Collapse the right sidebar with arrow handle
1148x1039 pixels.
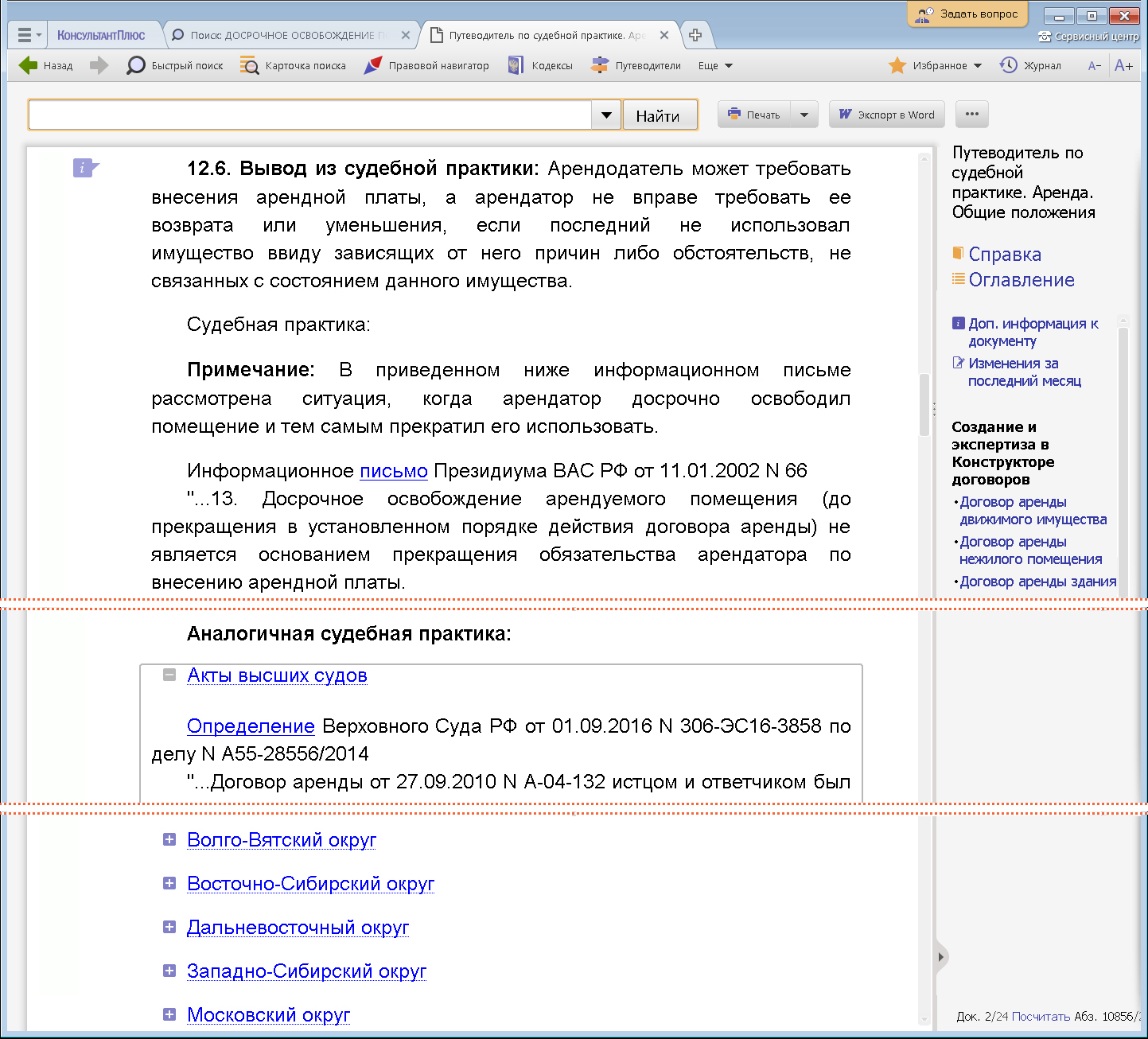[941, 957]
